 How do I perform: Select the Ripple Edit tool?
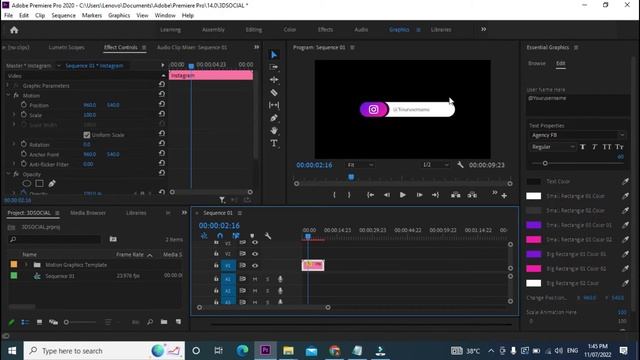click(274, 80)
